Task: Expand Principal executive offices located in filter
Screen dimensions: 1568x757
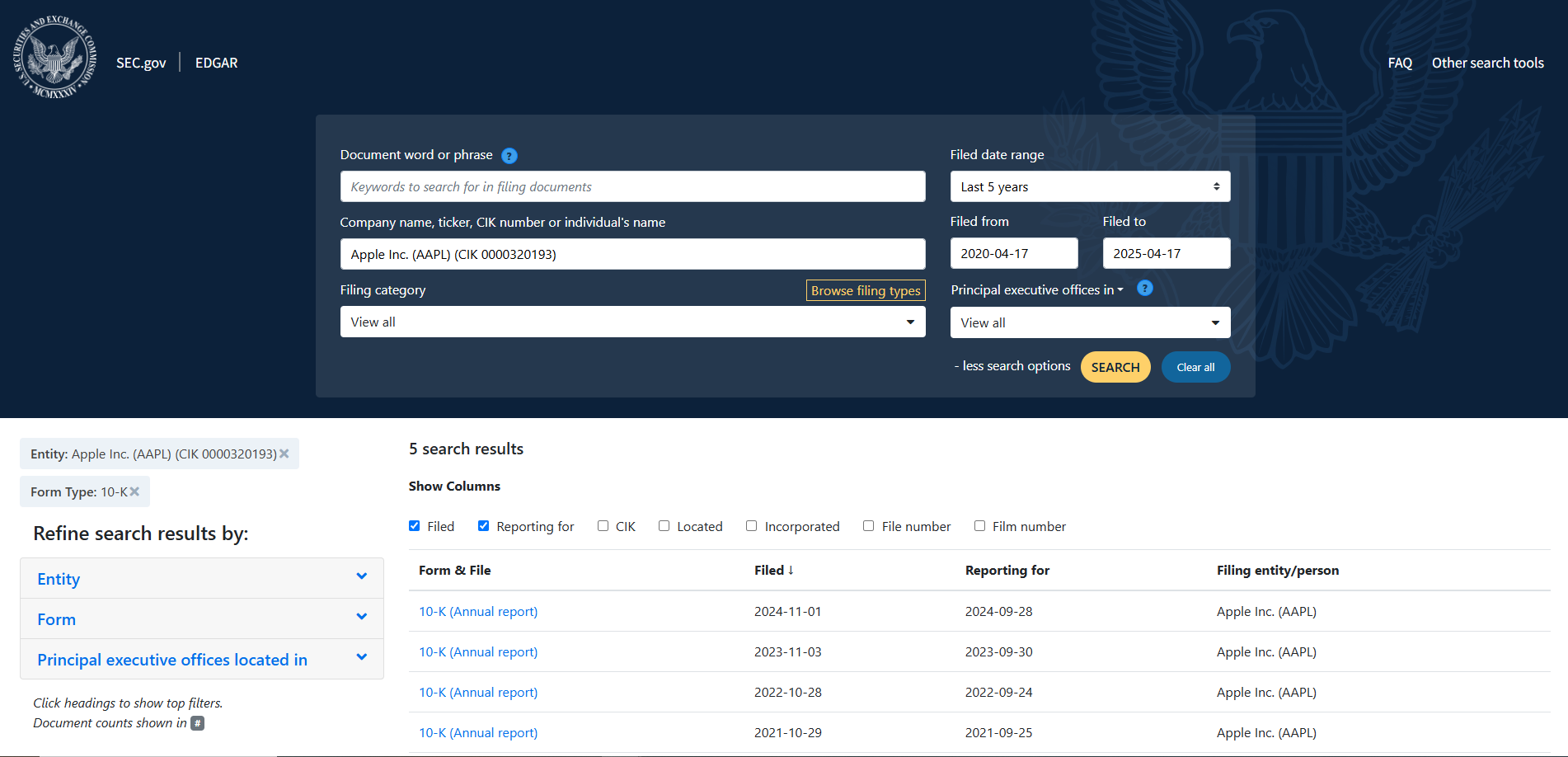Action: pos(202,659)
